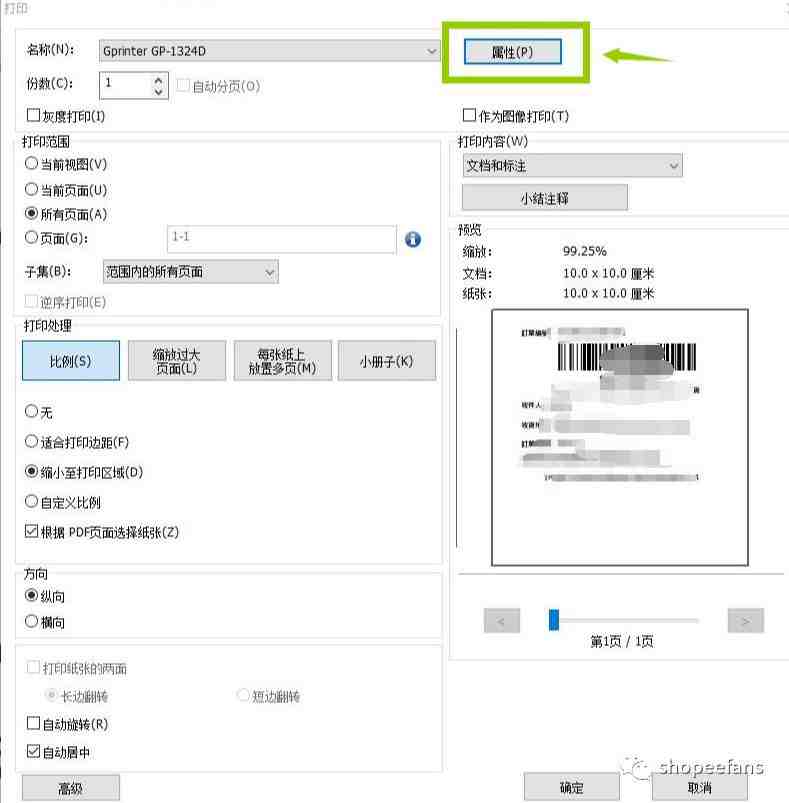Enable 灰度打印(I) grayscale checkbox

point(33,115)
